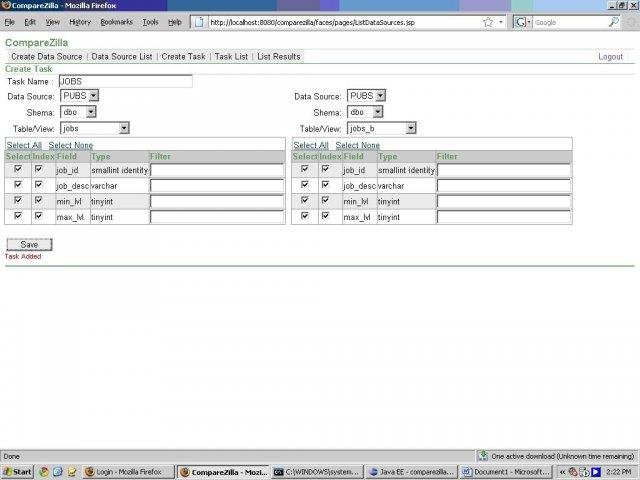
Task: Toggle right Index checkbox for job_desc
Action: pyautogui.click(x=326, y=184)
